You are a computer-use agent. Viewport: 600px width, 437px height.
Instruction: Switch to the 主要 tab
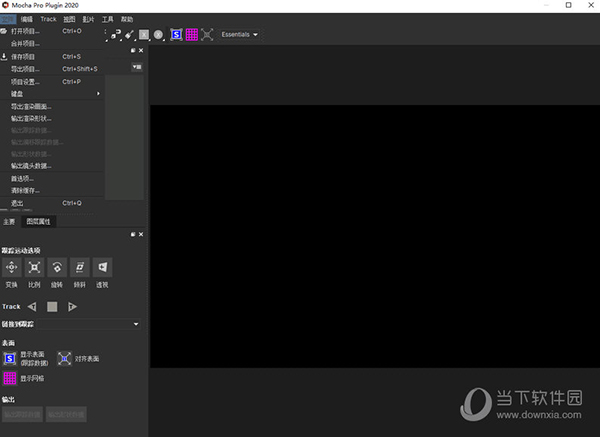coord(9,222)
